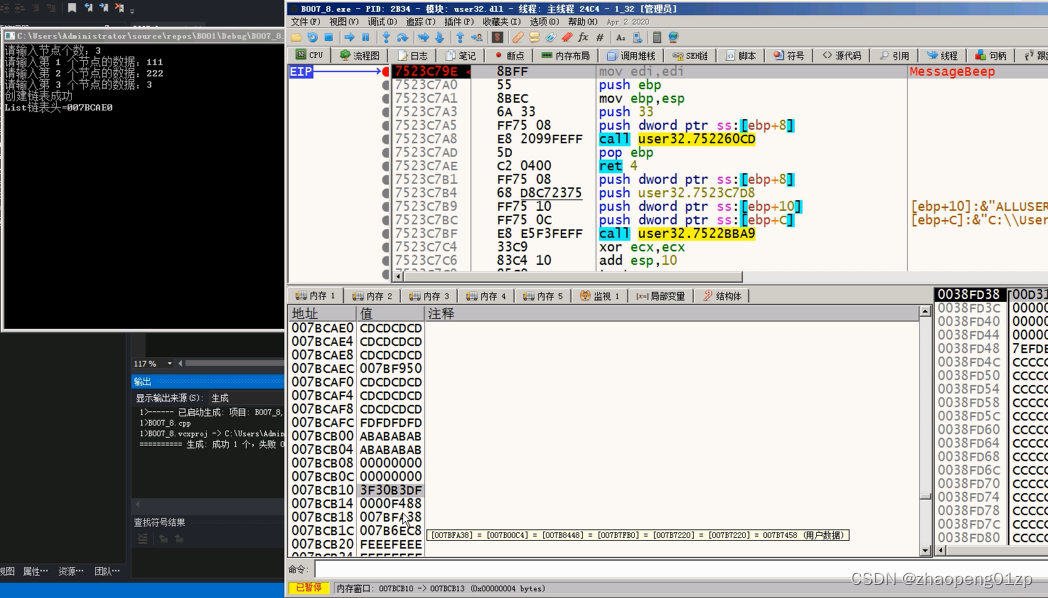
Task: Switch to the 符号 tab
Action: pos(789,55)
